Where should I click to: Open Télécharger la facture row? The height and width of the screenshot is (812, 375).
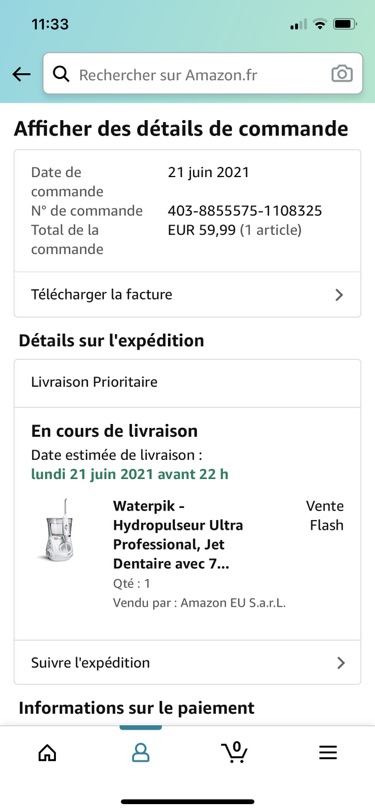tap(187, 295)
